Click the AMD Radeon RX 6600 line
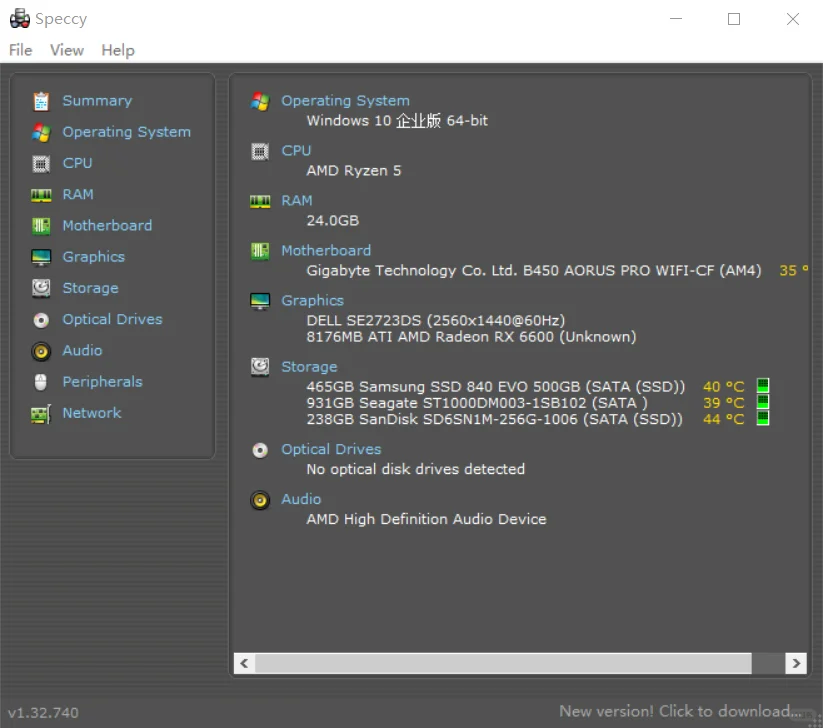This screenshot has width=823, height=728. click(x=471, y=337)
